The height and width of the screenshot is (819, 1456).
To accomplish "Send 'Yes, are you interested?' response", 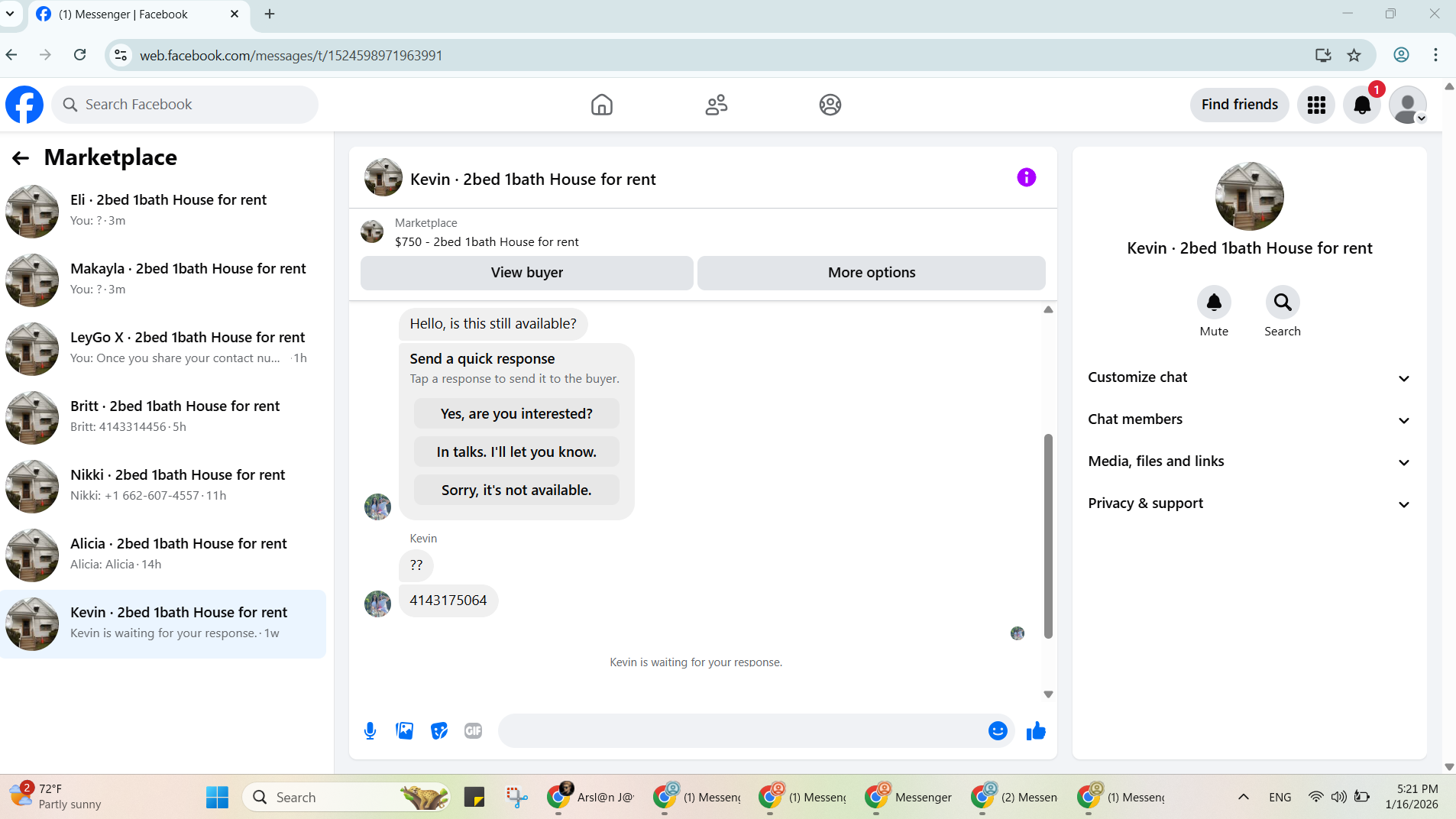I will click(516, 413).
